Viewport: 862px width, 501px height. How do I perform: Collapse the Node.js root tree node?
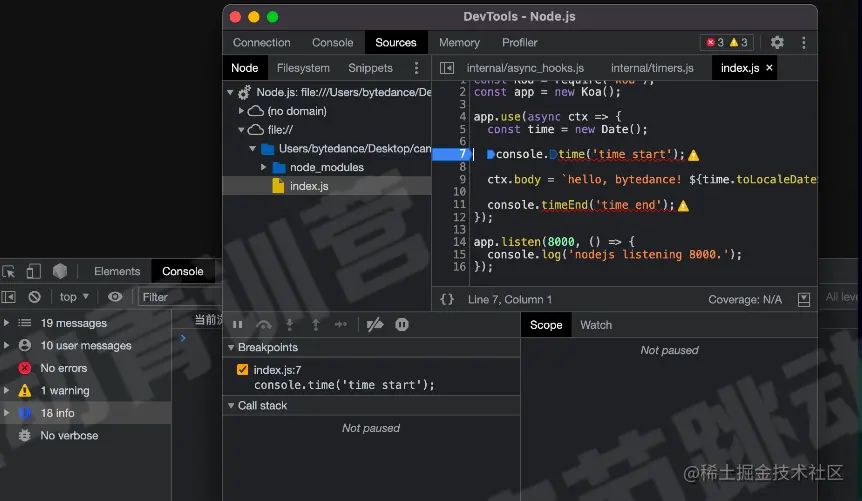(x=230, y=92)
